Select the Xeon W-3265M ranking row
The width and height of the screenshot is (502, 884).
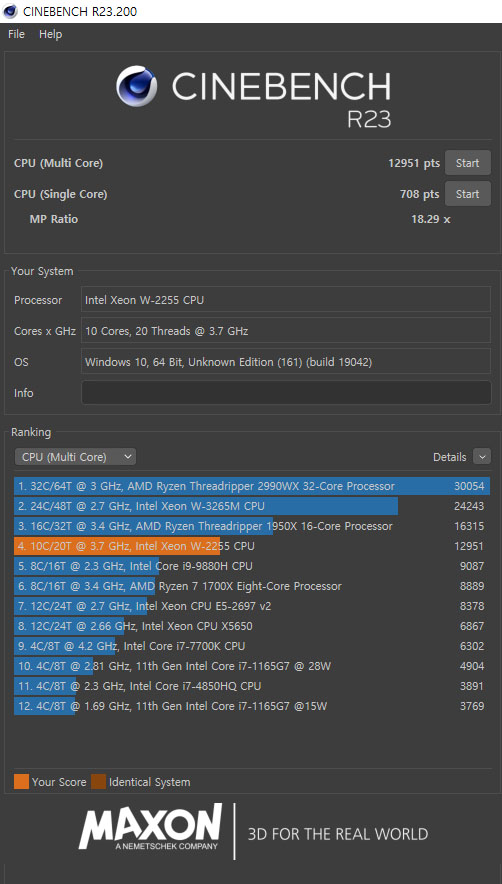[x=252, y=506]
